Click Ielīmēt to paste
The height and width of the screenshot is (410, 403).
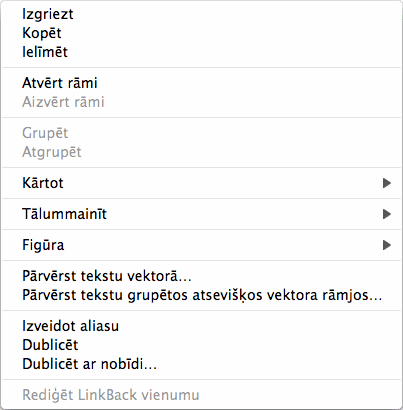(201, 52)
